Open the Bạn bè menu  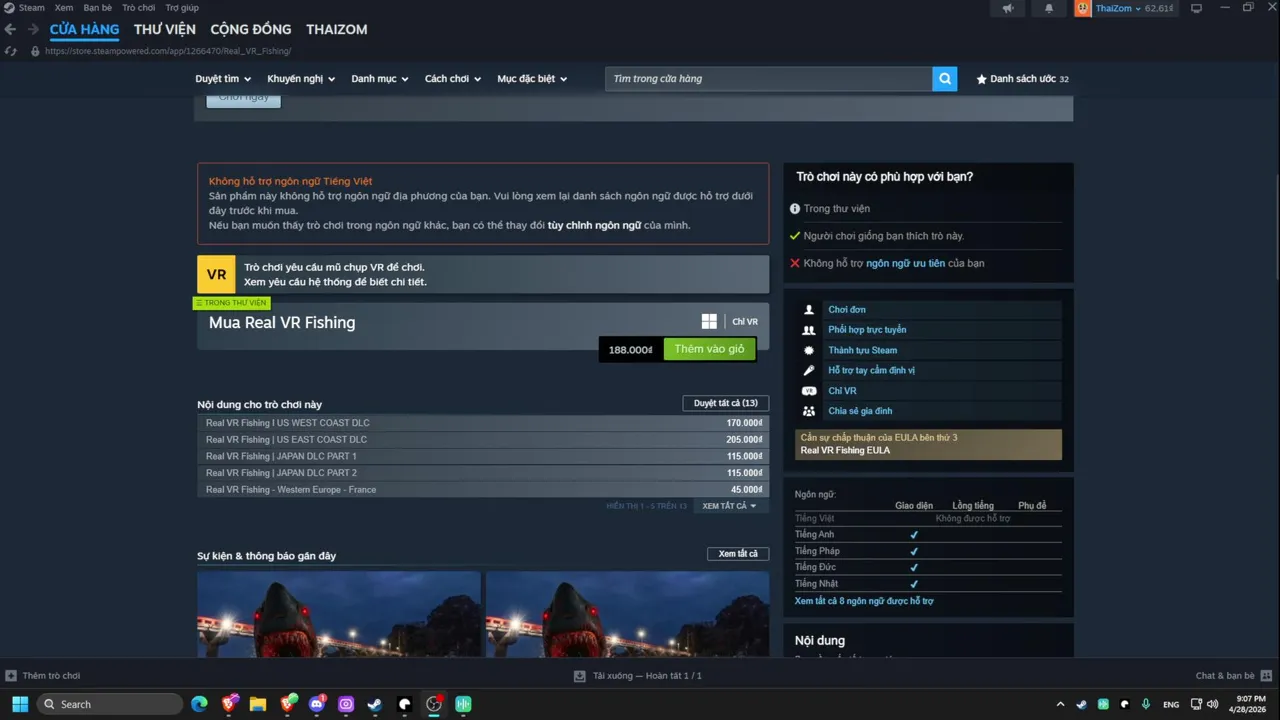(x=98, y=7)
